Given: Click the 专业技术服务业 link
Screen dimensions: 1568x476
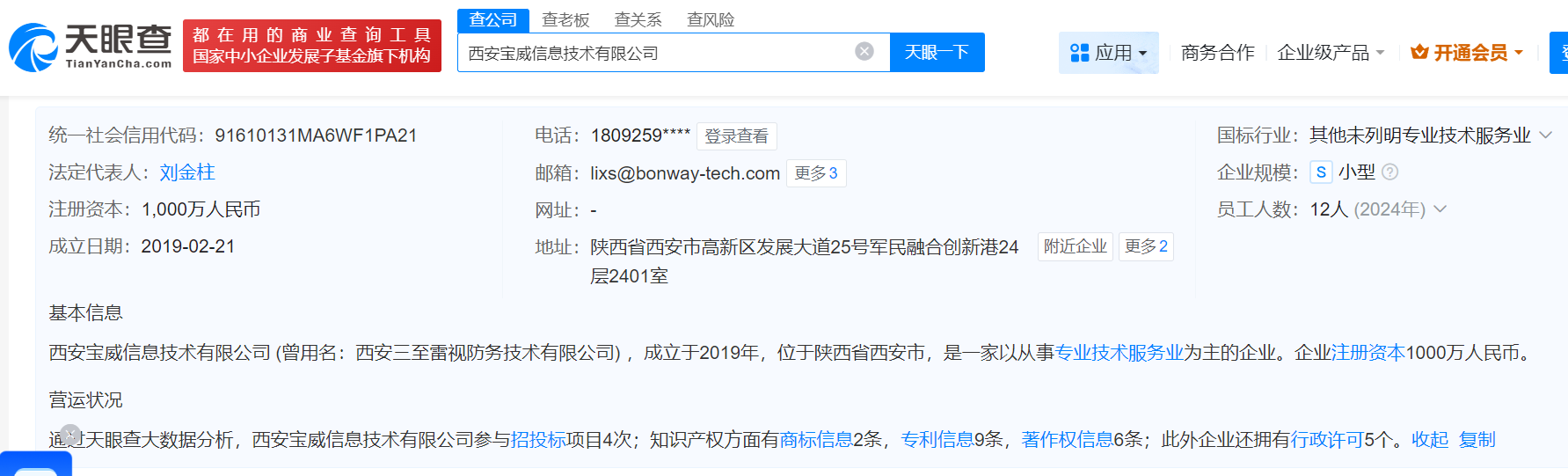Looking at the screenshot, I should [1119, 353].
